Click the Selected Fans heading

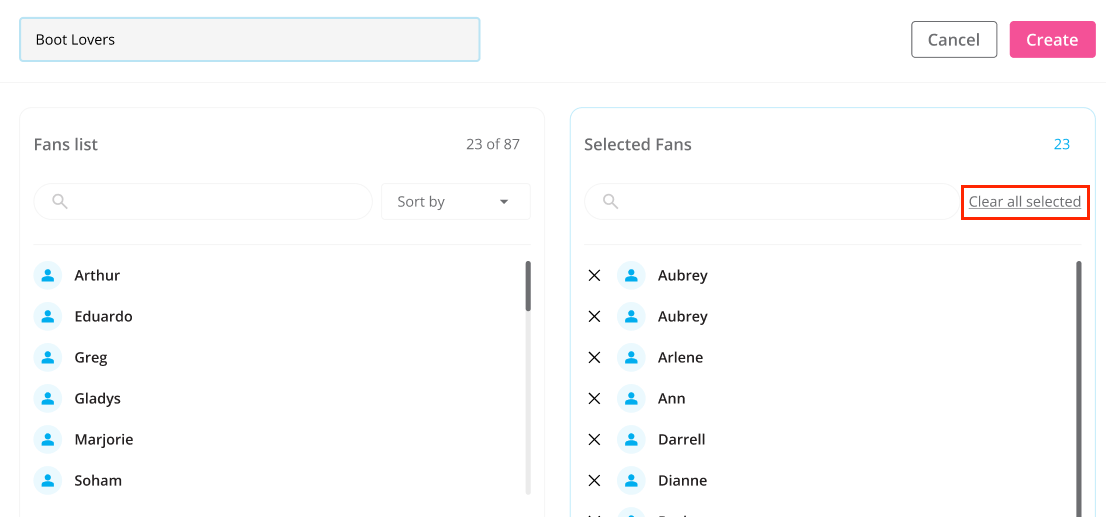tap(638, 145)
